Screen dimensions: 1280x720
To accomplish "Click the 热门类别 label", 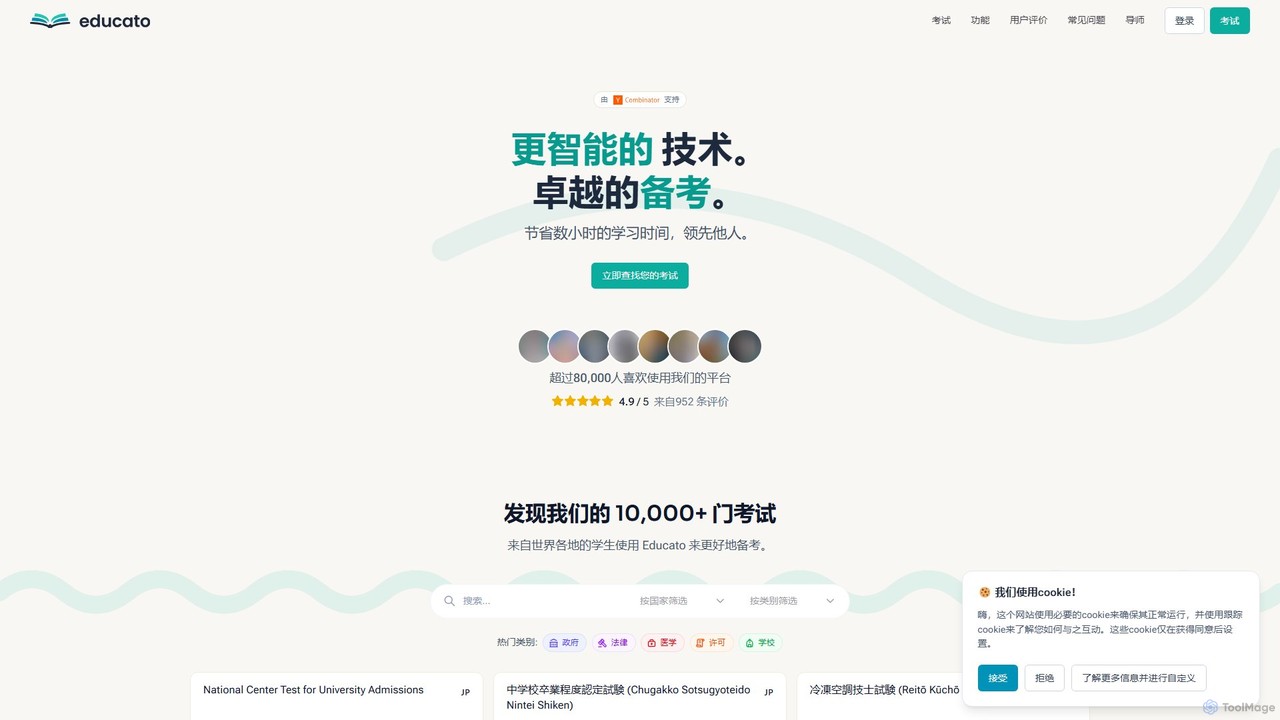I will pos(517,643).
